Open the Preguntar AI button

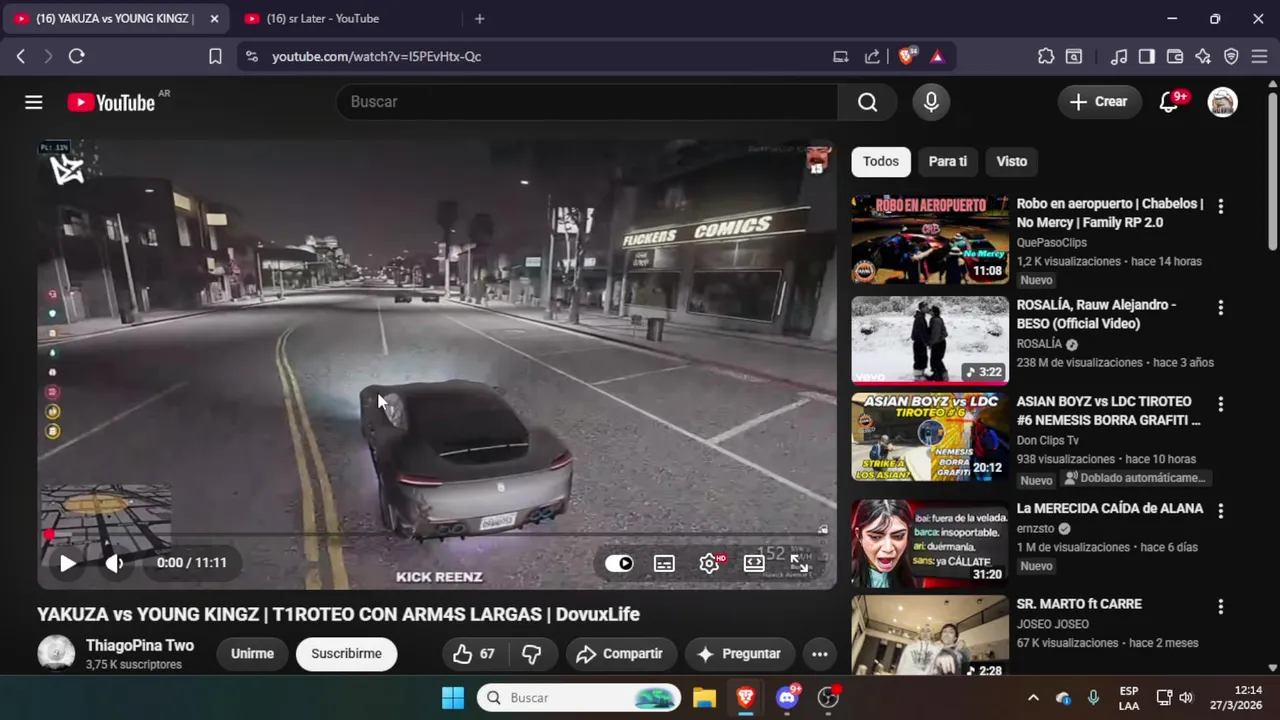tap(740, 654)
